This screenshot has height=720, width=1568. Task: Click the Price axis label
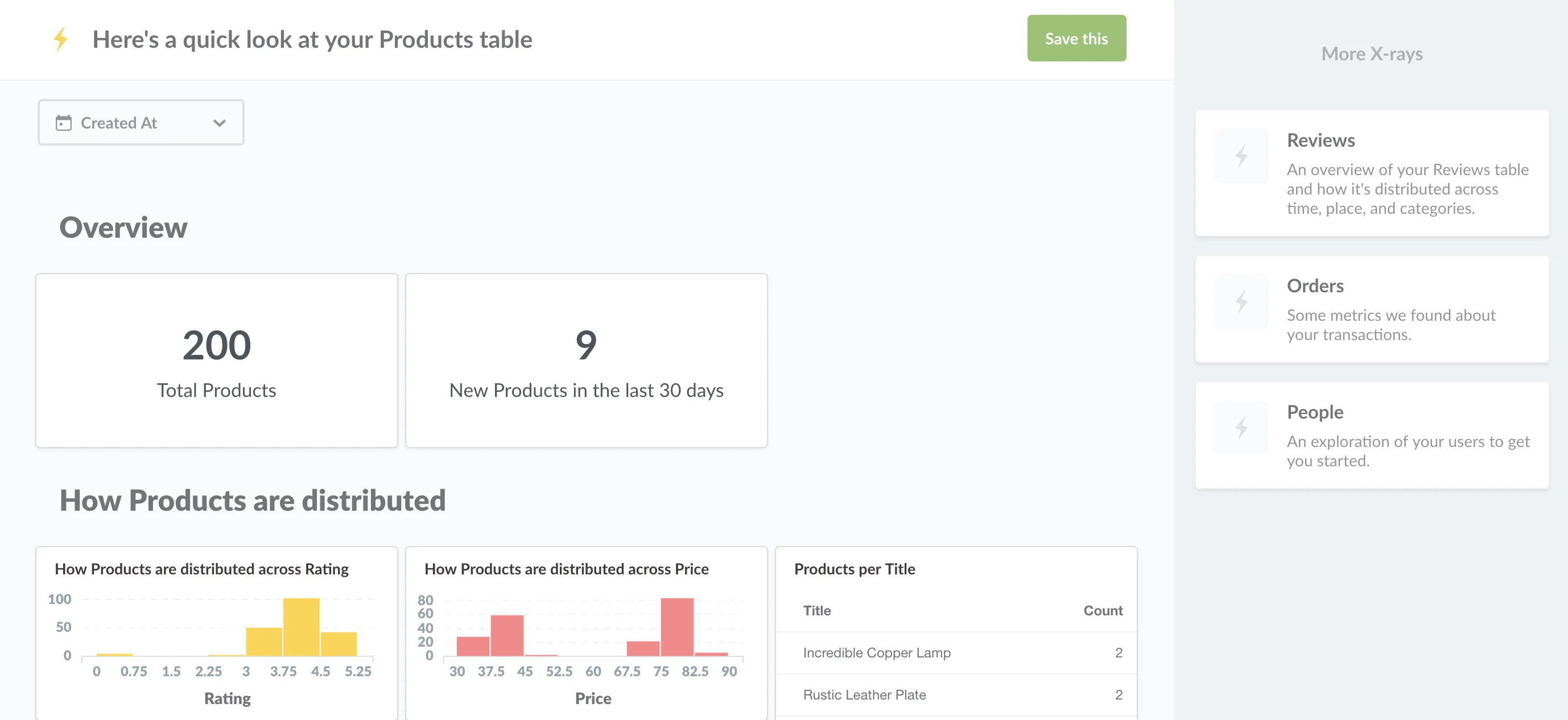(x=593, y=698)
